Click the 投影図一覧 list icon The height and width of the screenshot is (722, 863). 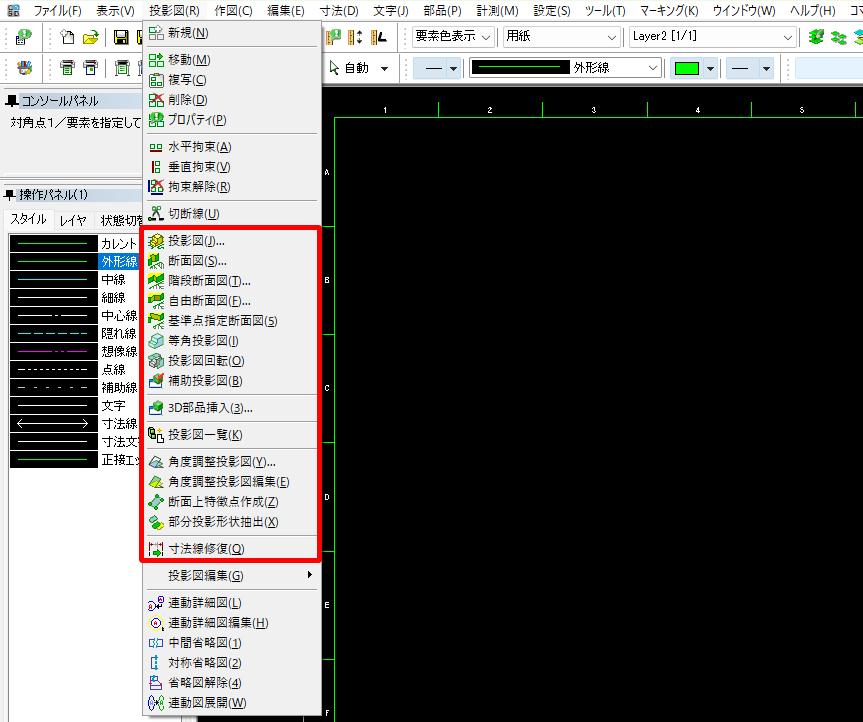coord(155,435)
